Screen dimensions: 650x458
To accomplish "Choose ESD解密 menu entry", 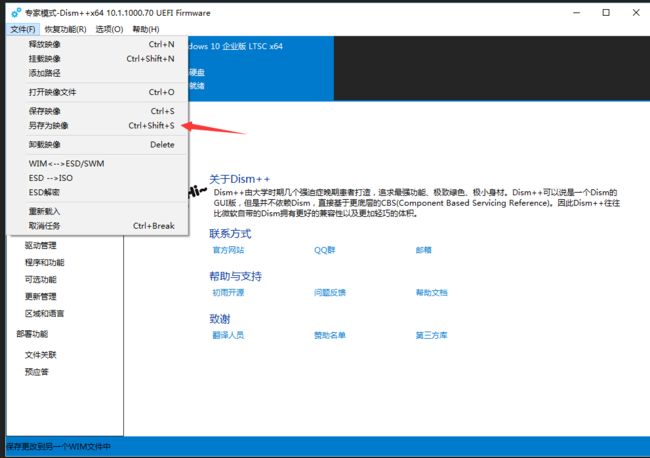I will point(98,192).
